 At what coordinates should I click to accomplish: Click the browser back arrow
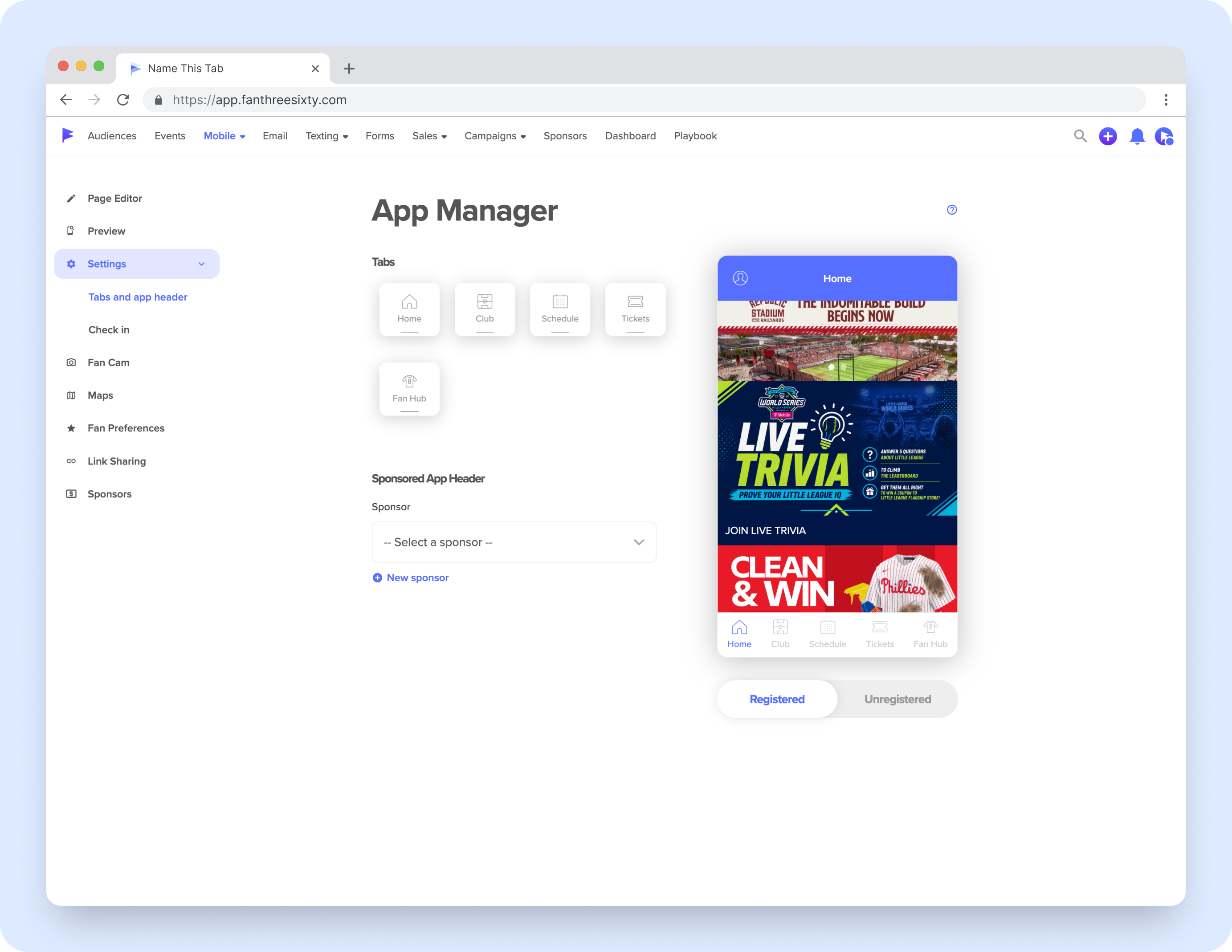pyautogui.click(x=66, y=100)
